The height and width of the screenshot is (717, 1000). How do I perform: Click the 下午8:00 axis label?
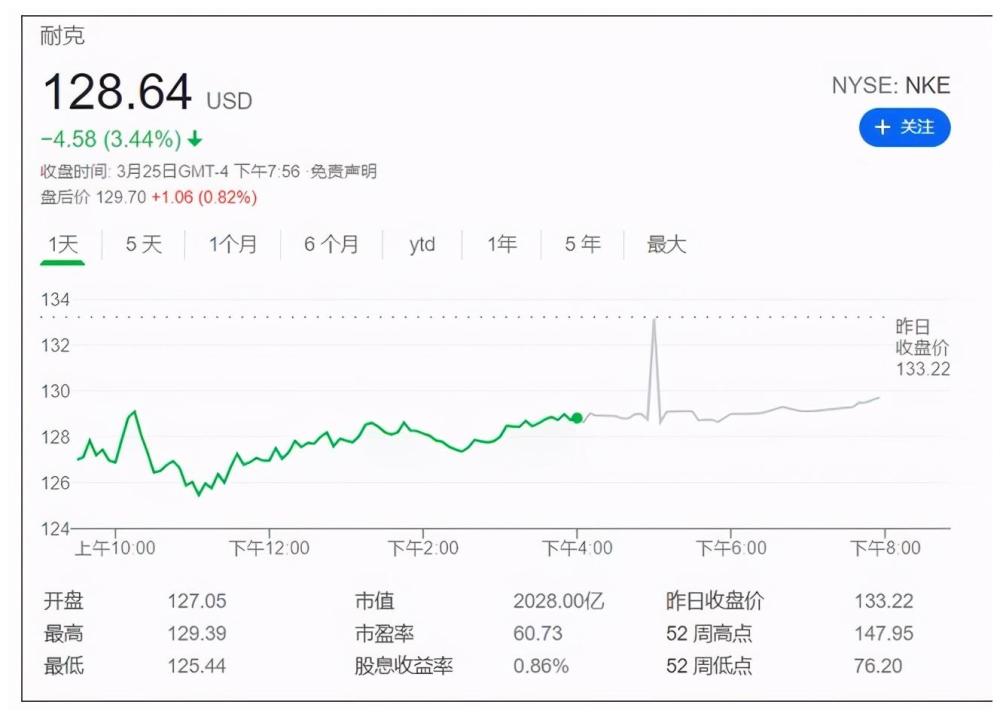point(885,548)
